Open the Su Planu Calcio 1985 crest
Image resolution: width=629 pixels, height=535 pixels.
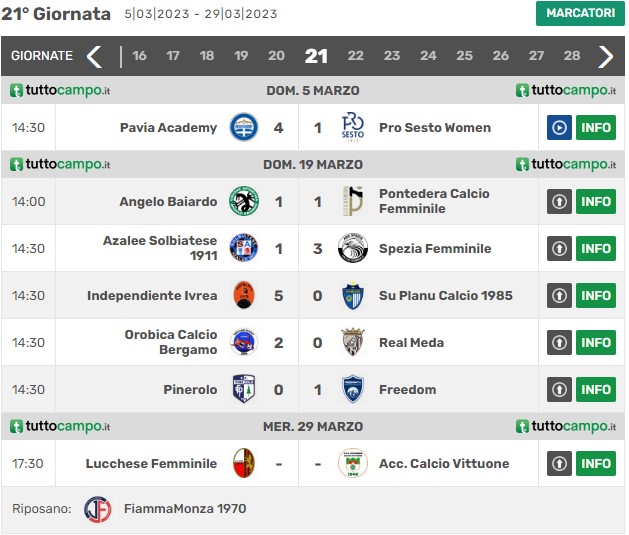353,296
